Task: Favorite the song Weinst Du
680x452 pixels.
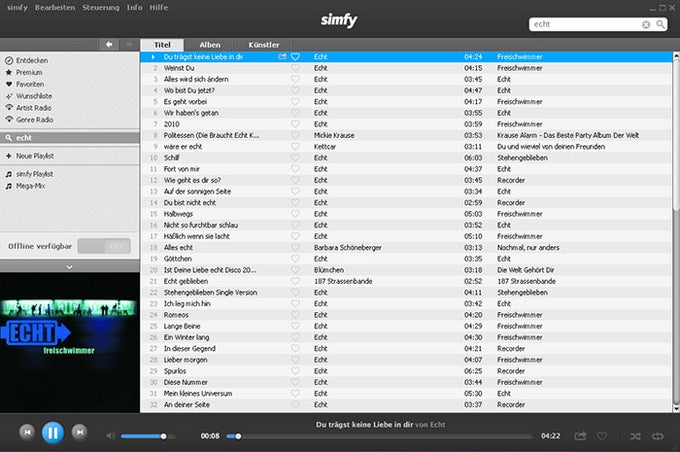Action: (295, 68)
